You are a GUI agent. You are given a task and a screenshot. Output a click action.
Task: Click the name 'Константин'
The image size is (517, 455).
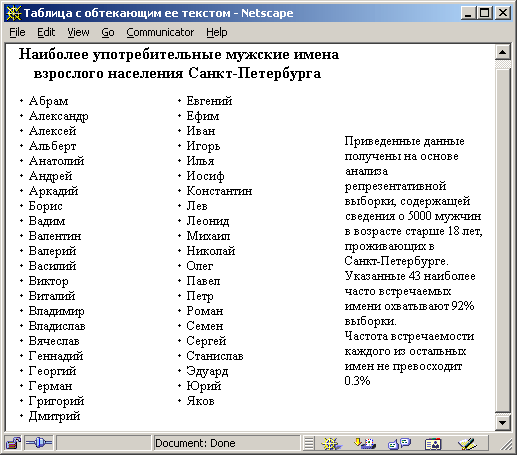pos(219,191)
